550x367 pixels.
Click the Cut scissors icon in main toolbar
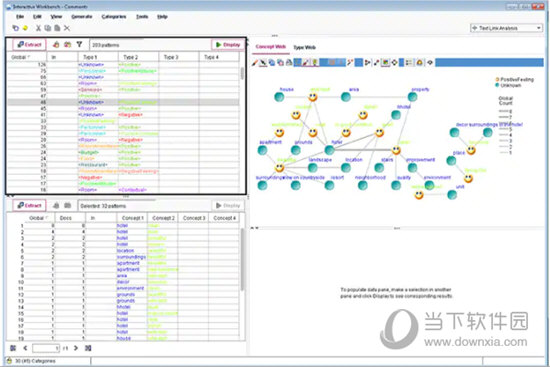point(38,28)
